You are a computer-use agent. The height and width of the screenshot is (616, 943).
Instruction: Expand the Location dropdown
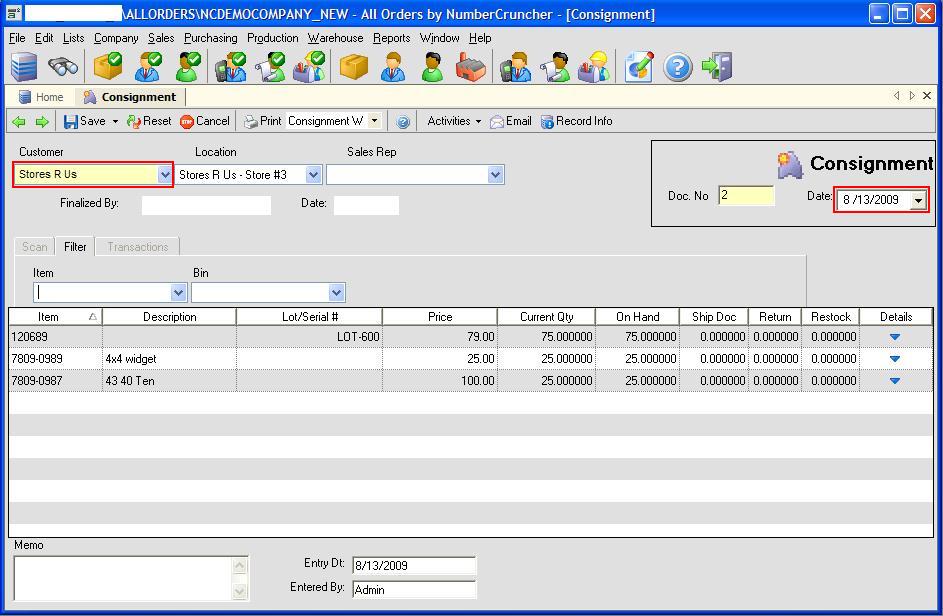(313, 175)
